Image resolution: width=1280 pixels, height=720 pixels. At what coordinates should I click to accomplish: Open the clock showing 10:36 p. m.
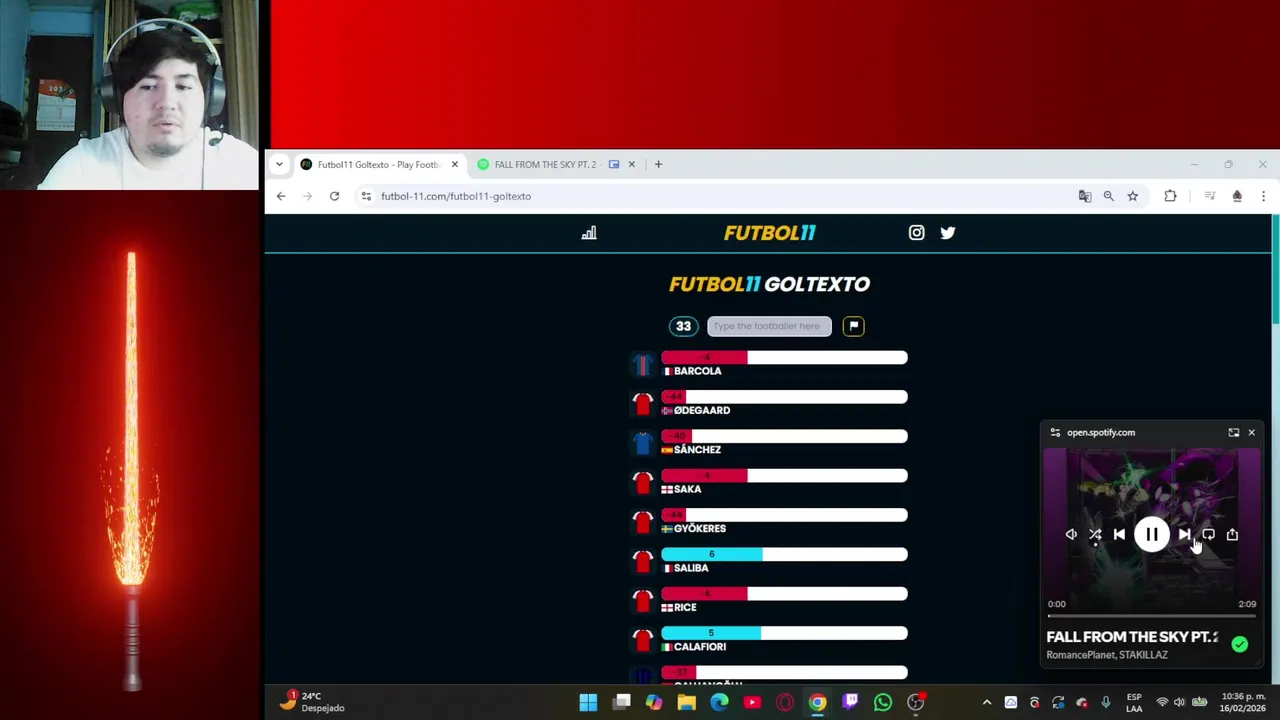(x=1242, y=702)
